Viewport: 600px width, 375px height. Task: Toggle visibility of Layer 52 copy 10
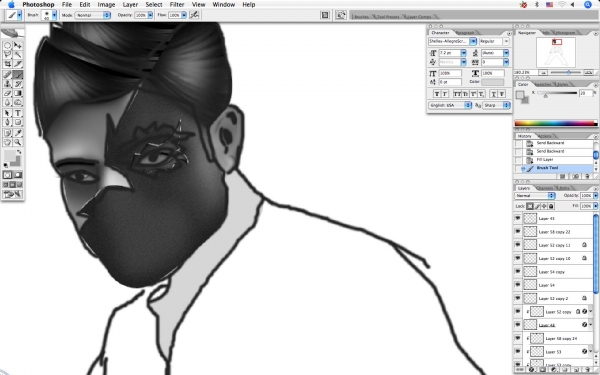click(518, 258)
